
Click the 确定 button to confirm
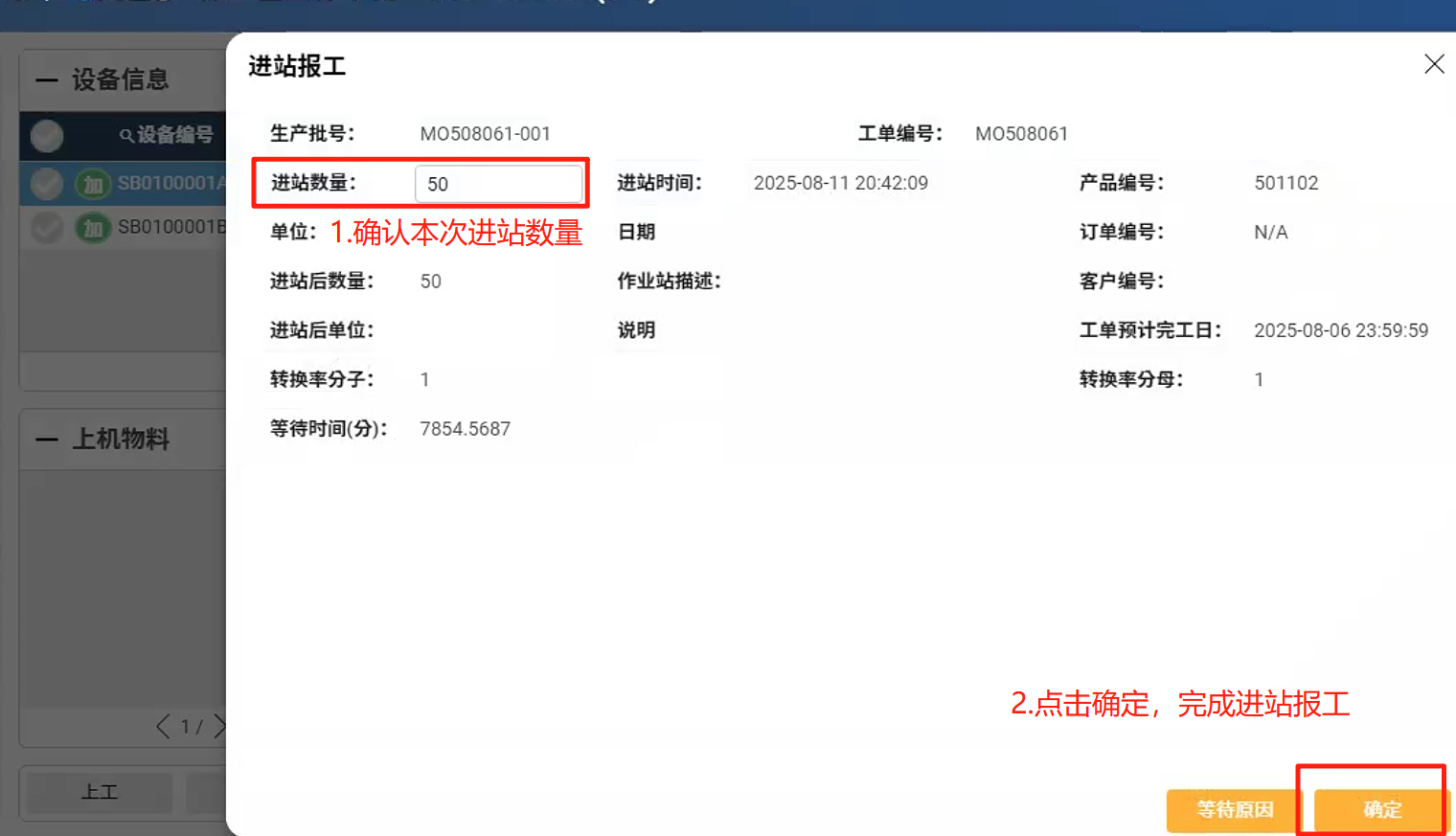pyautogui.click(x=1381, y=810)
